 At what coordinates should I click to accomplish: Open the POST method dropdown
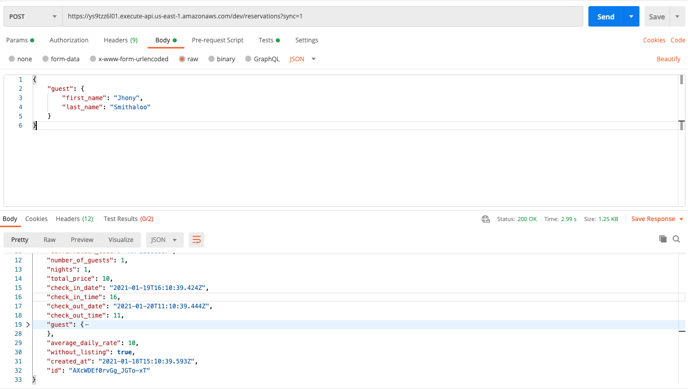click(33, 17)
